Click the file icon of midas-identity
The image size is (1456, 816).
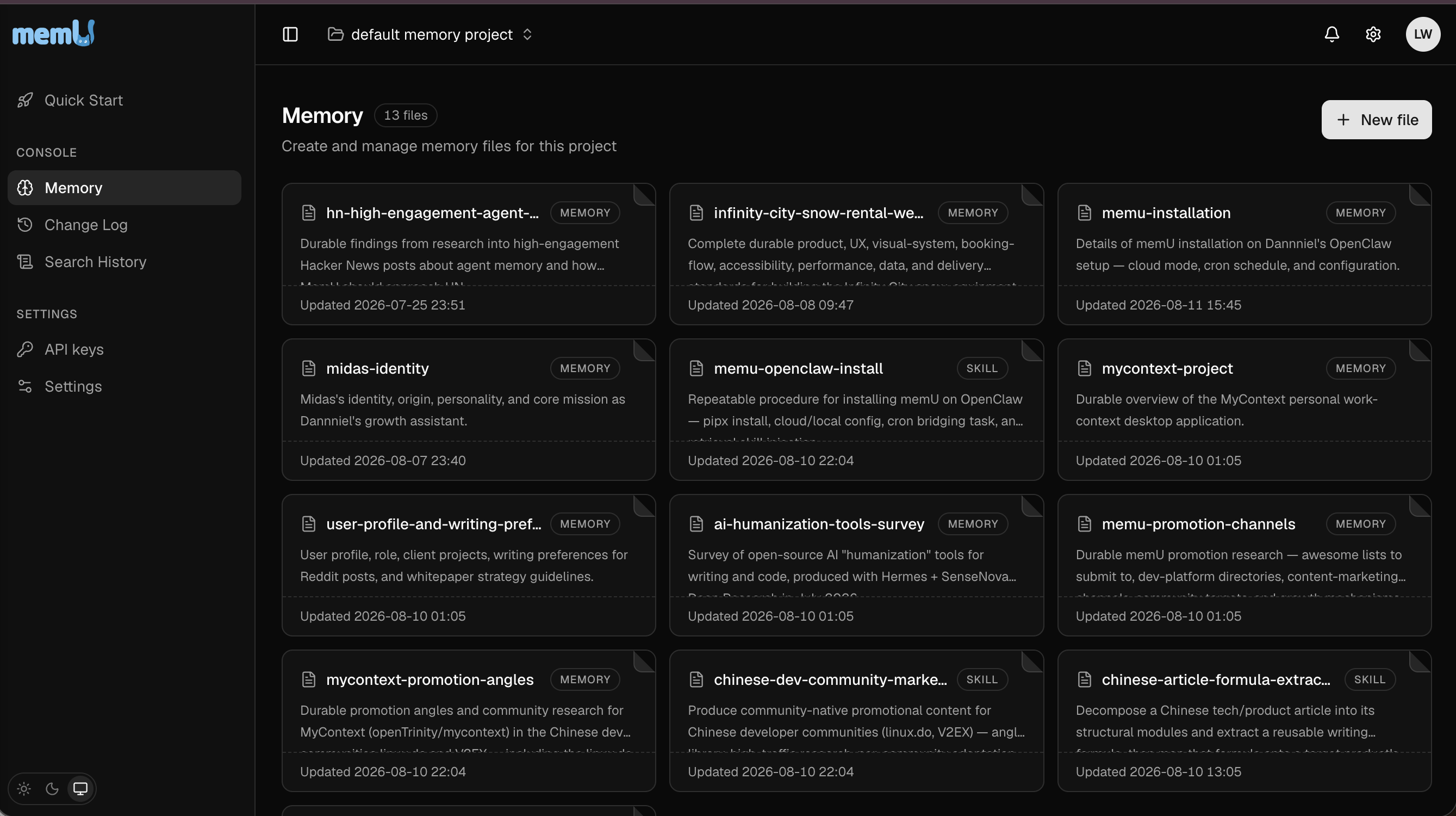(x=309, y=368)
